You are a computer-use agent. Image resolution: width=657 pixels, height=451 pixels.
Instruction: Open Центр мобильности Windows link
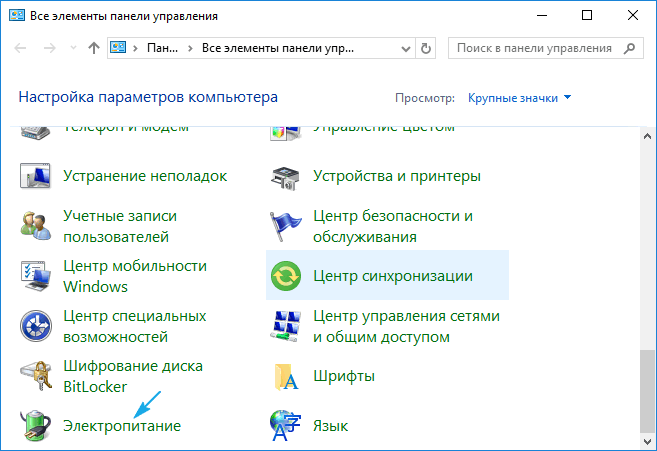pos(134,276)
